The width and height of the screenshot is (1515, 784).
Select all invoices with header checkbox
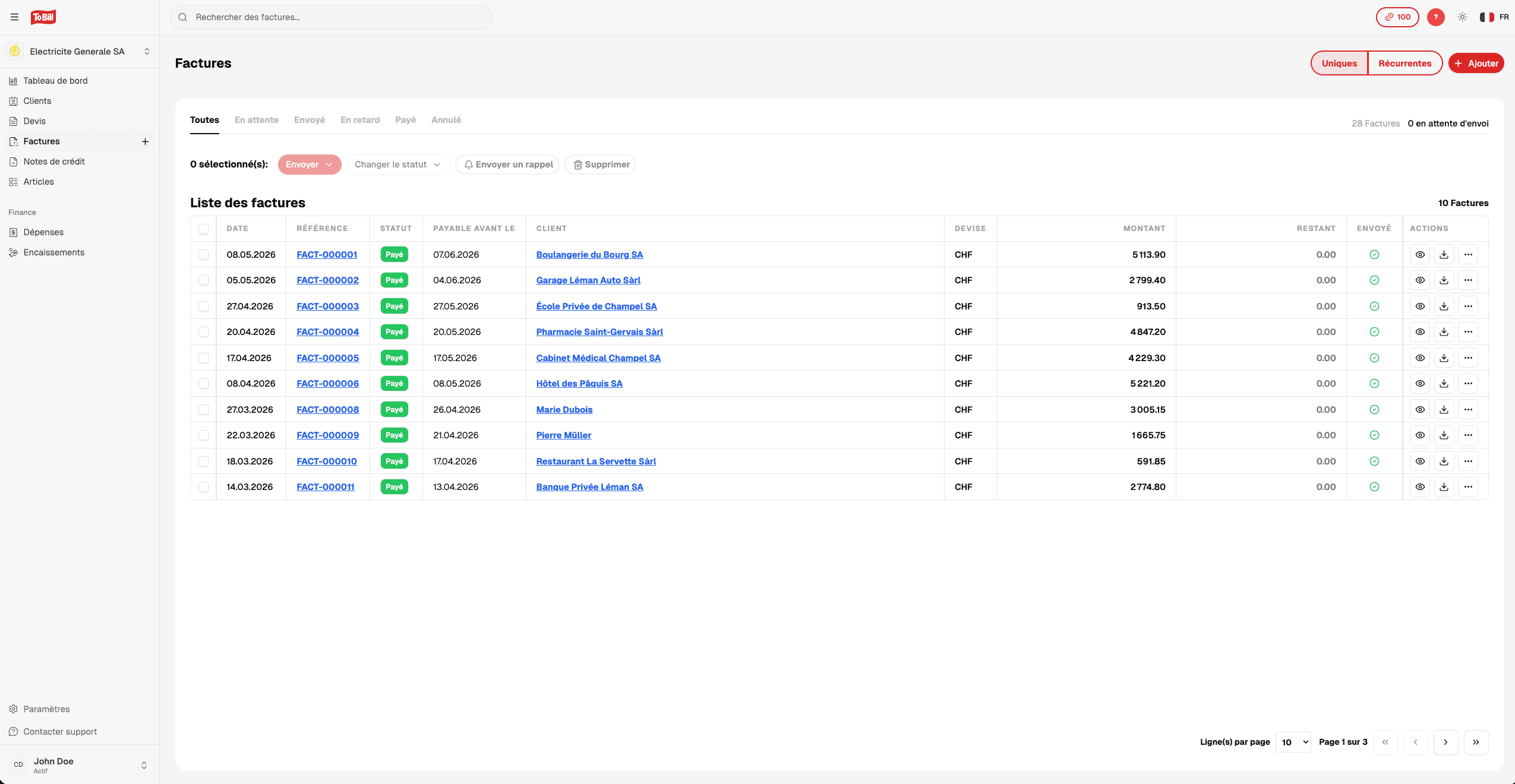[x=203, y=229]
